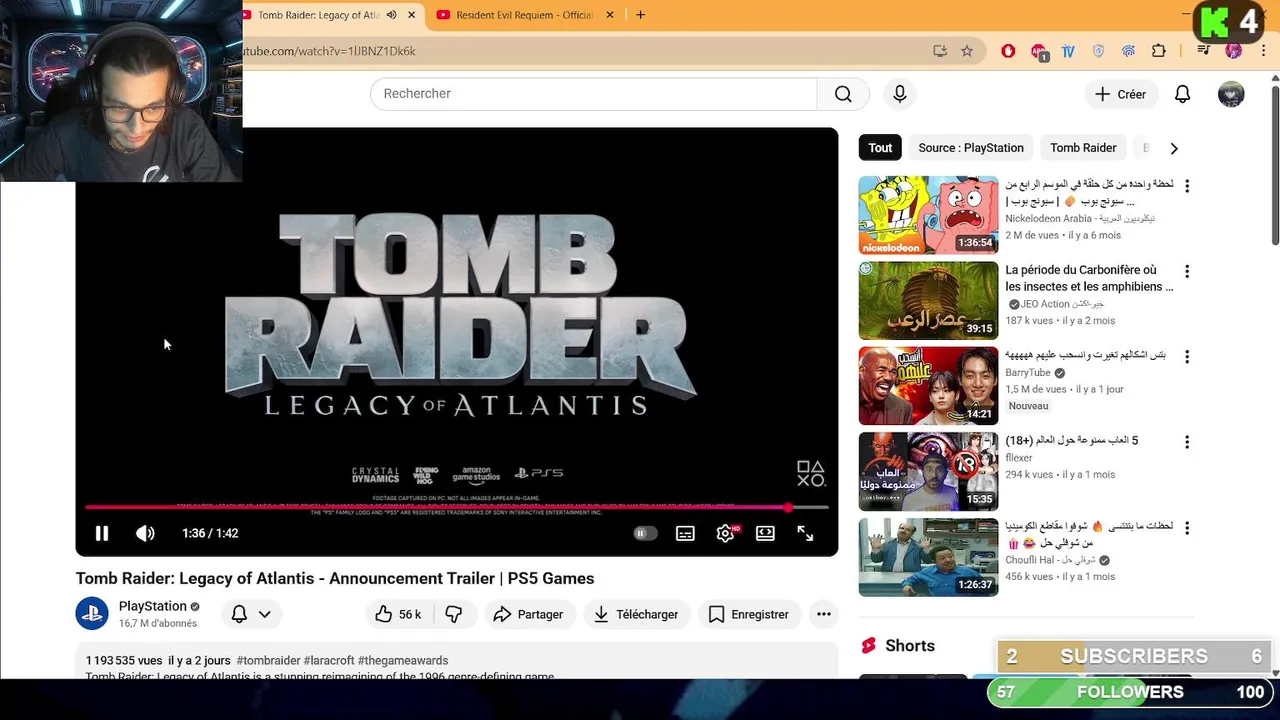Dislike the video thumbs down
The height and width of the screenshot is (720, 1280).
pos(454,615)
